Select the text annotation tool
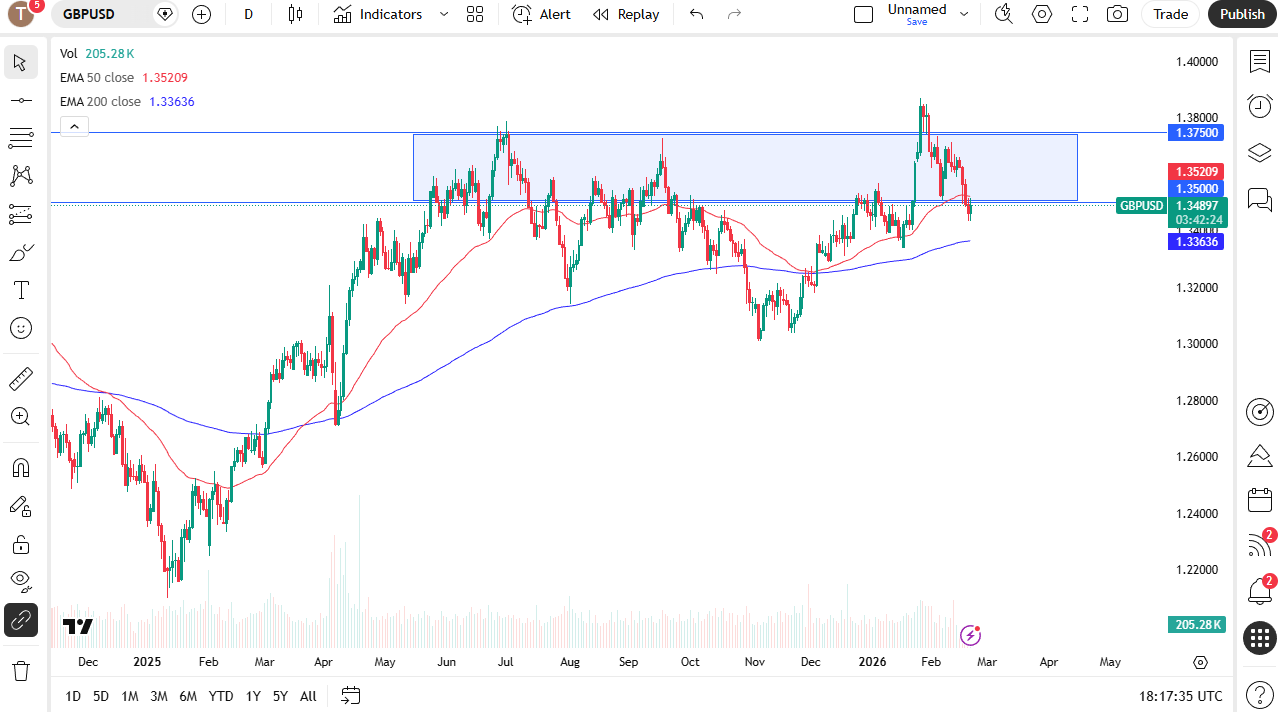The height and width of the screenshot is (712, 1278). coord(20,290)
